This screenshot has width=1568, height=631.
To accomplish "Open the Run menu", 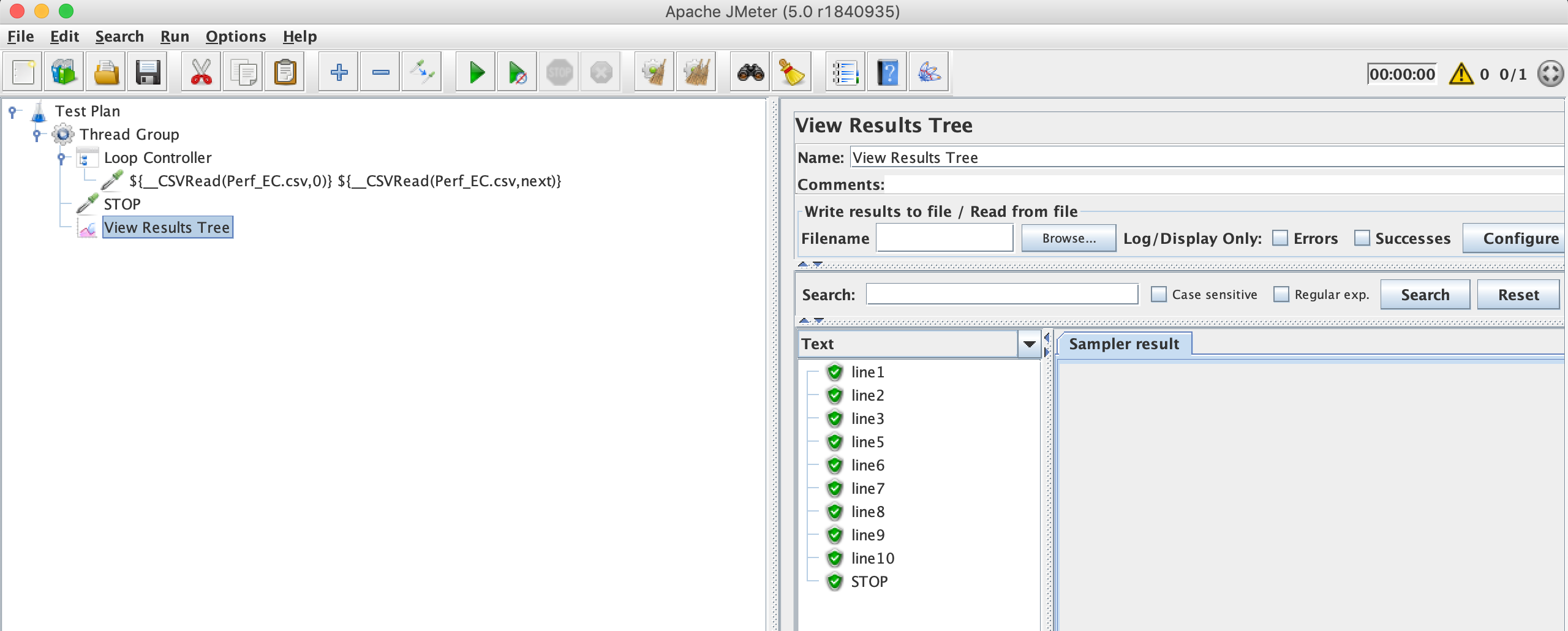I will (175, 37).
